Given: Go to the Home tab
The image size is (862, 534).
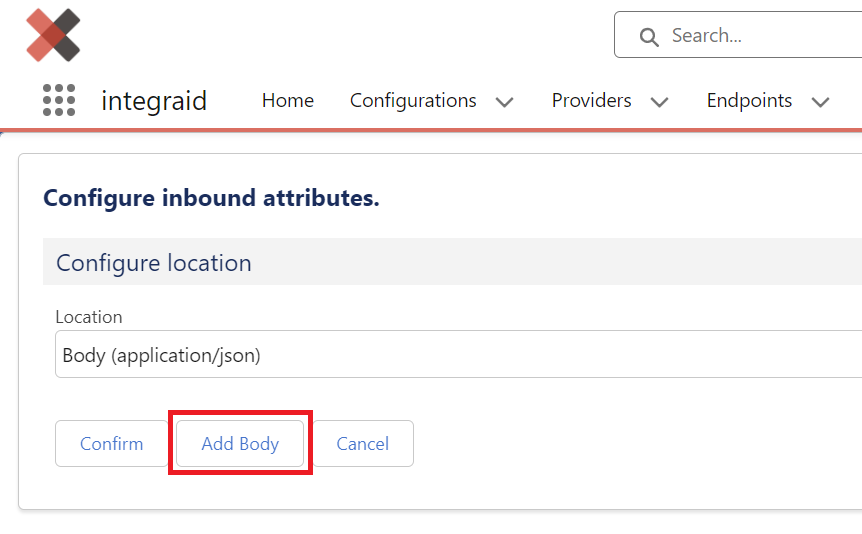Looking at the screenshot, I should point(288,101).
